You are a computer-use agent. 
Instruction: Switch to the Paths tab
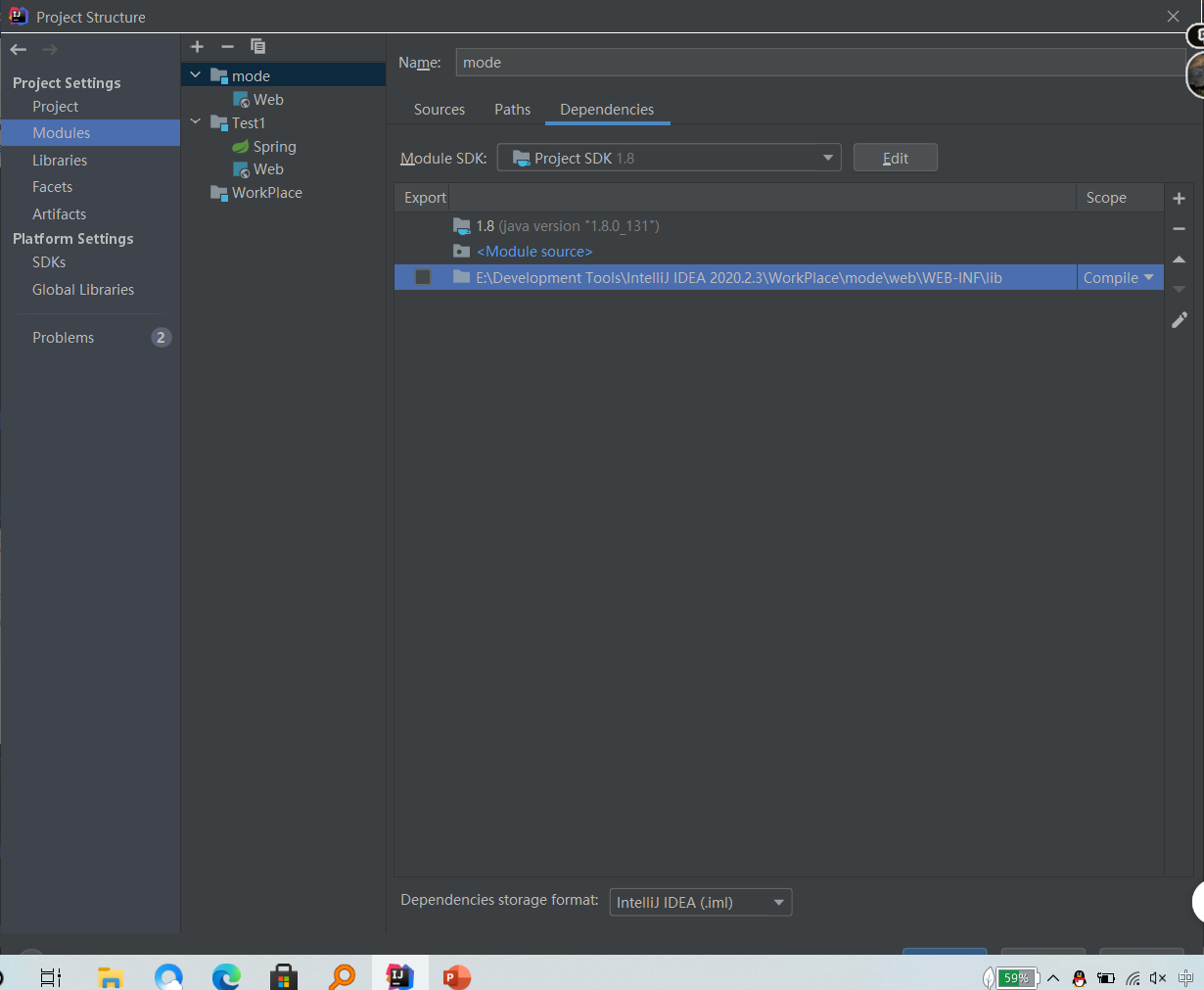point(512,110)
